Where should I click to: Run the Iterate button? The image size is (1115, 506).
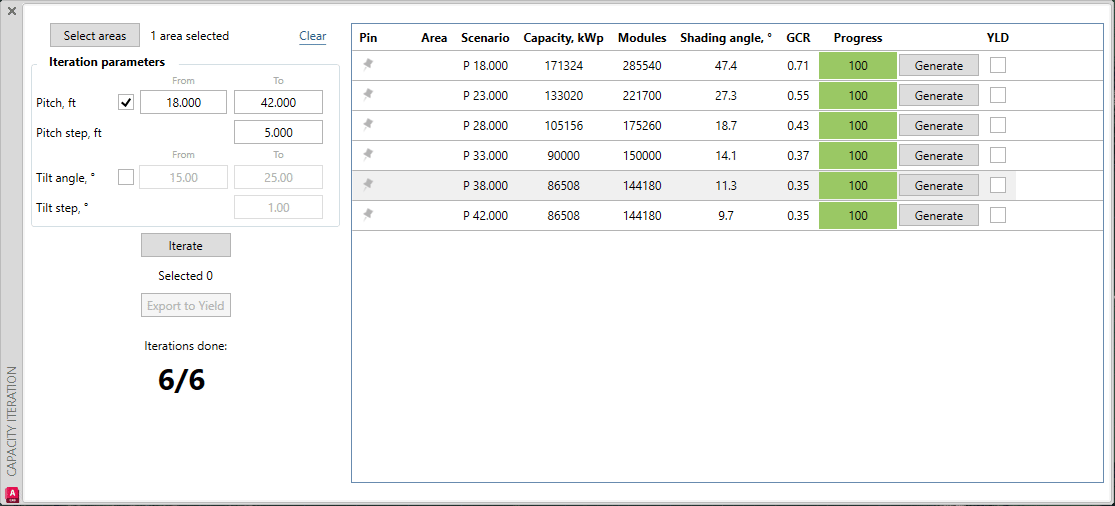(186, 245)
